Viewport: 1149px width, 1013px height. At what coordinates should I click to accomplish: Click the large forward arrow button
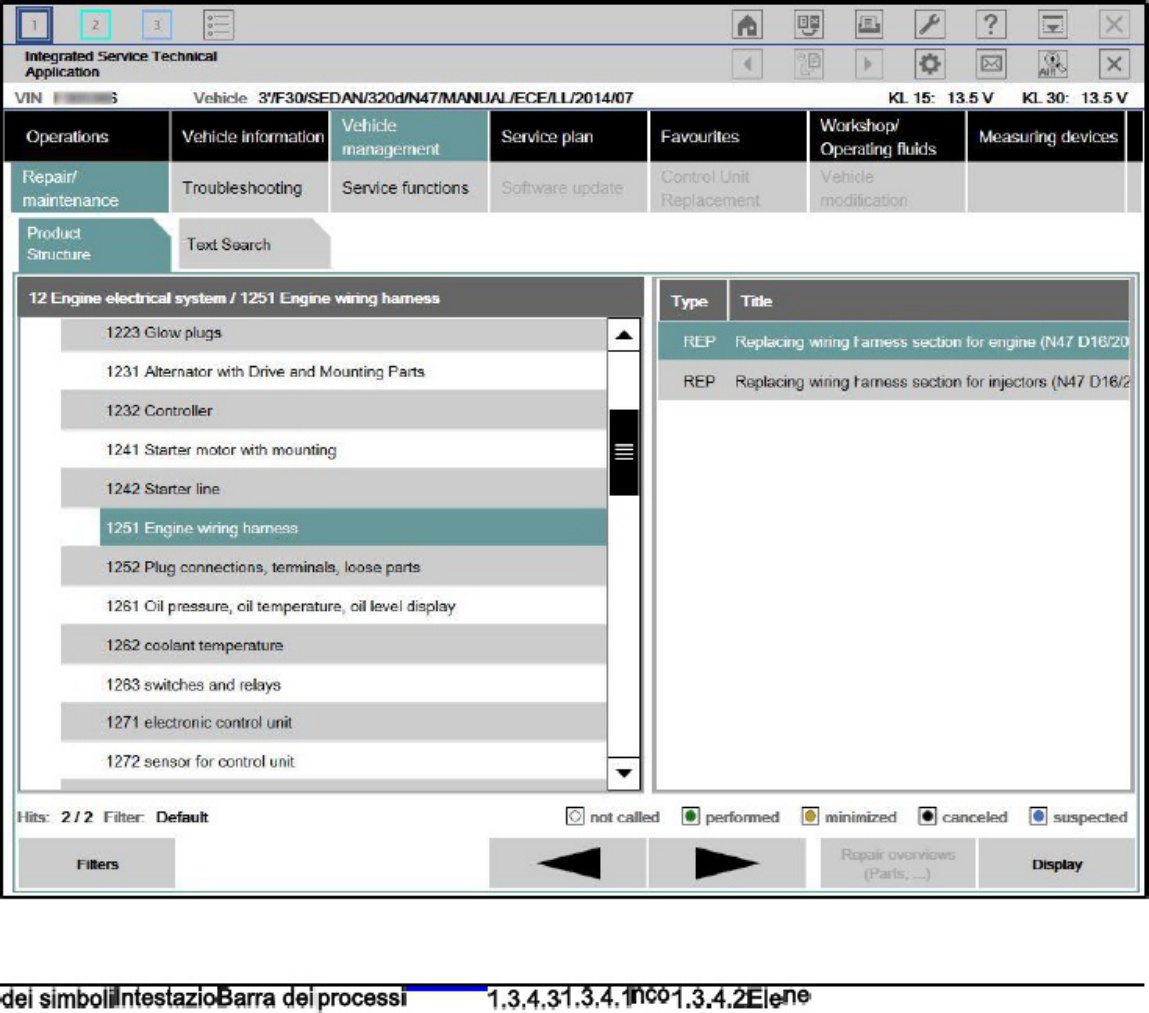coord(727,863)
